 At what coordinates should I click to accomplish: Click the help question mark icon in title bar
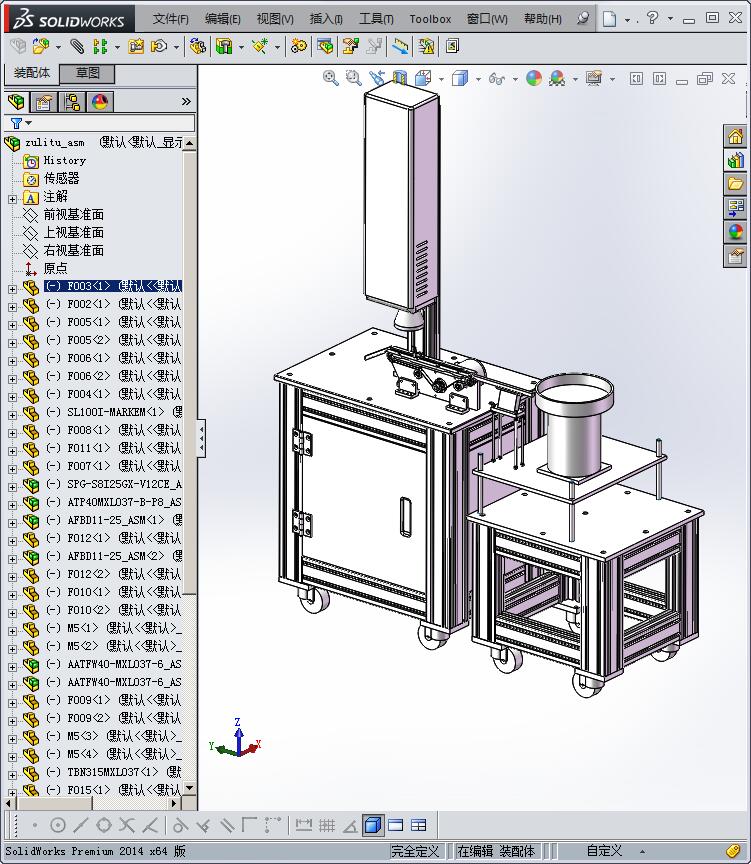coord(652,18)
